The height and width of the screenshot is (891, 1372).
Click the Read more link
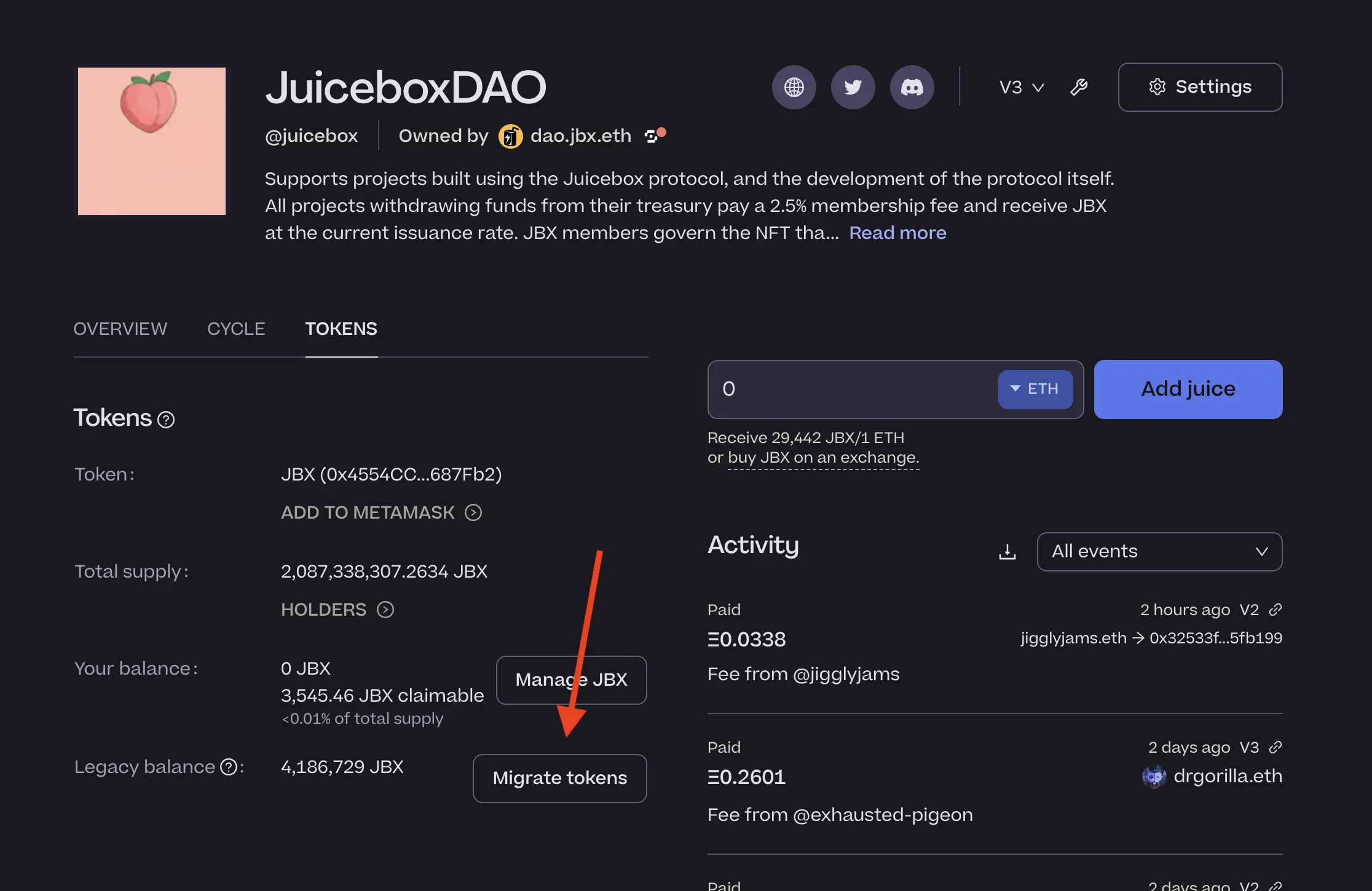coord(897,233)
